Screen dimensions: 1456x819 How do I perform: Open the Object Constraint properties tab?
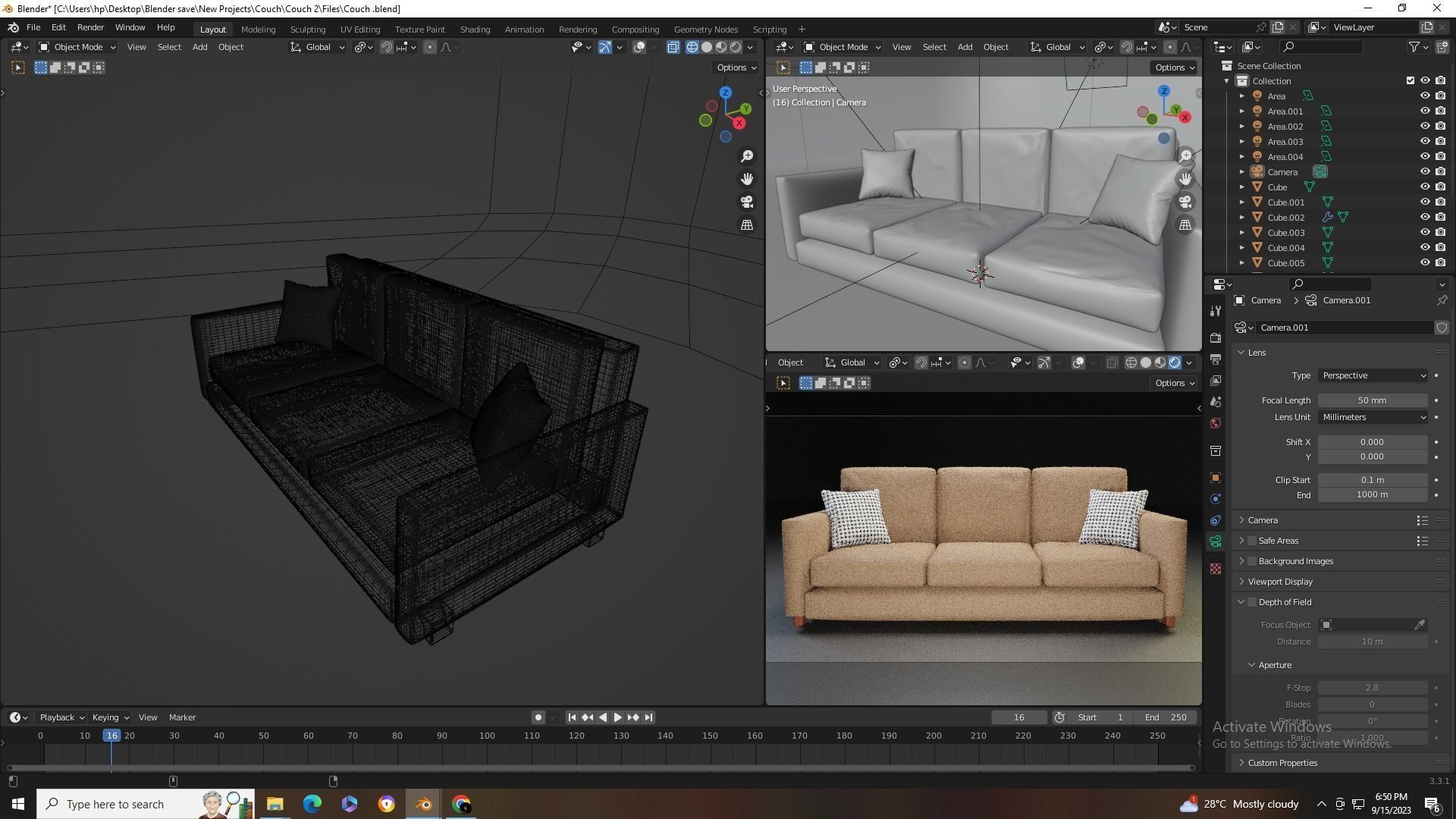1216,520
